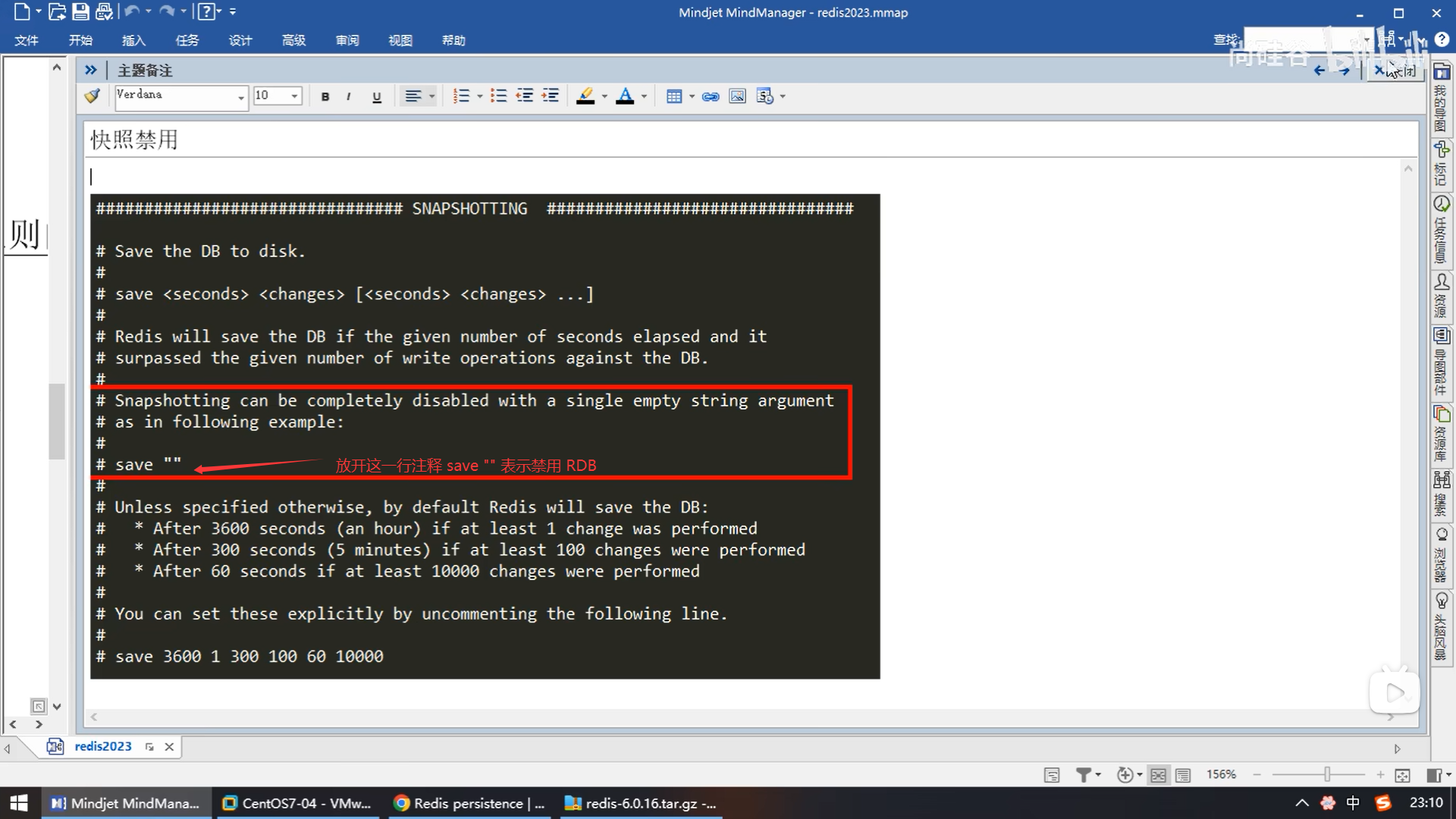Insert a table into the note
Viewport: 1456px width, 819px height.
(x=673, y=96)
